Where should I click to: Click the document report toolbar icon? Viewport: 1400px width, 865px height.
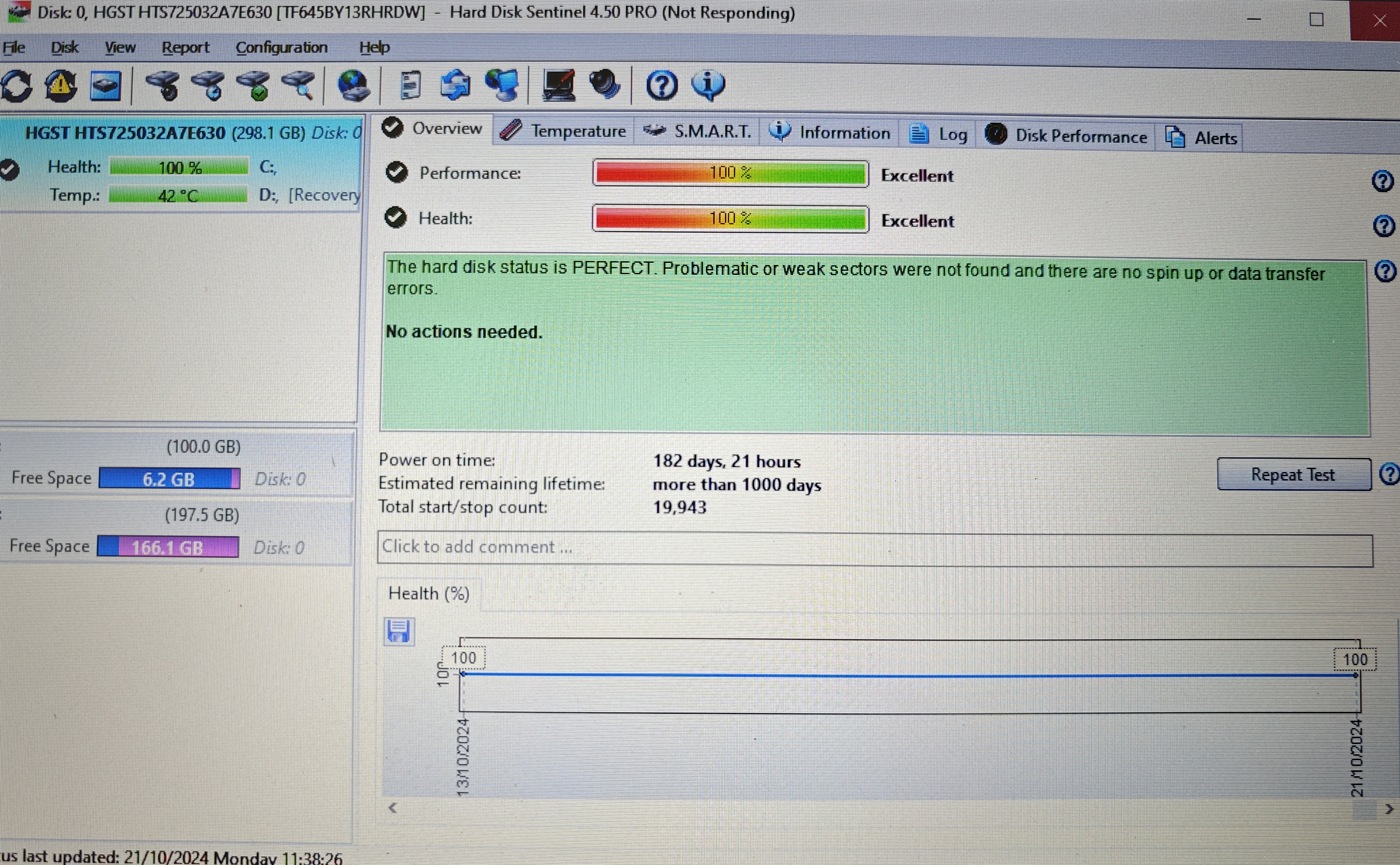[410, 86]
